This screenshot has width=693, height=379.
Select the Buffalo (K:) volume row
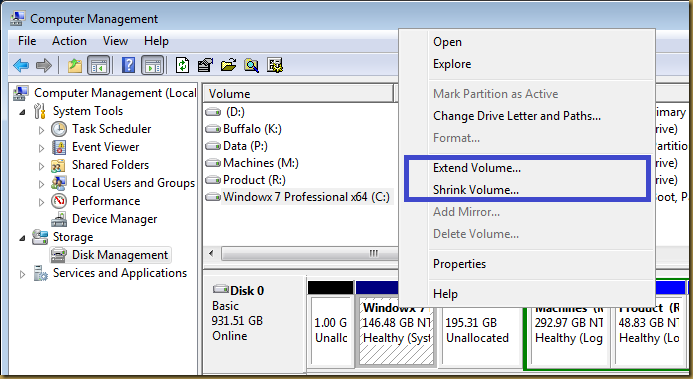300,129
